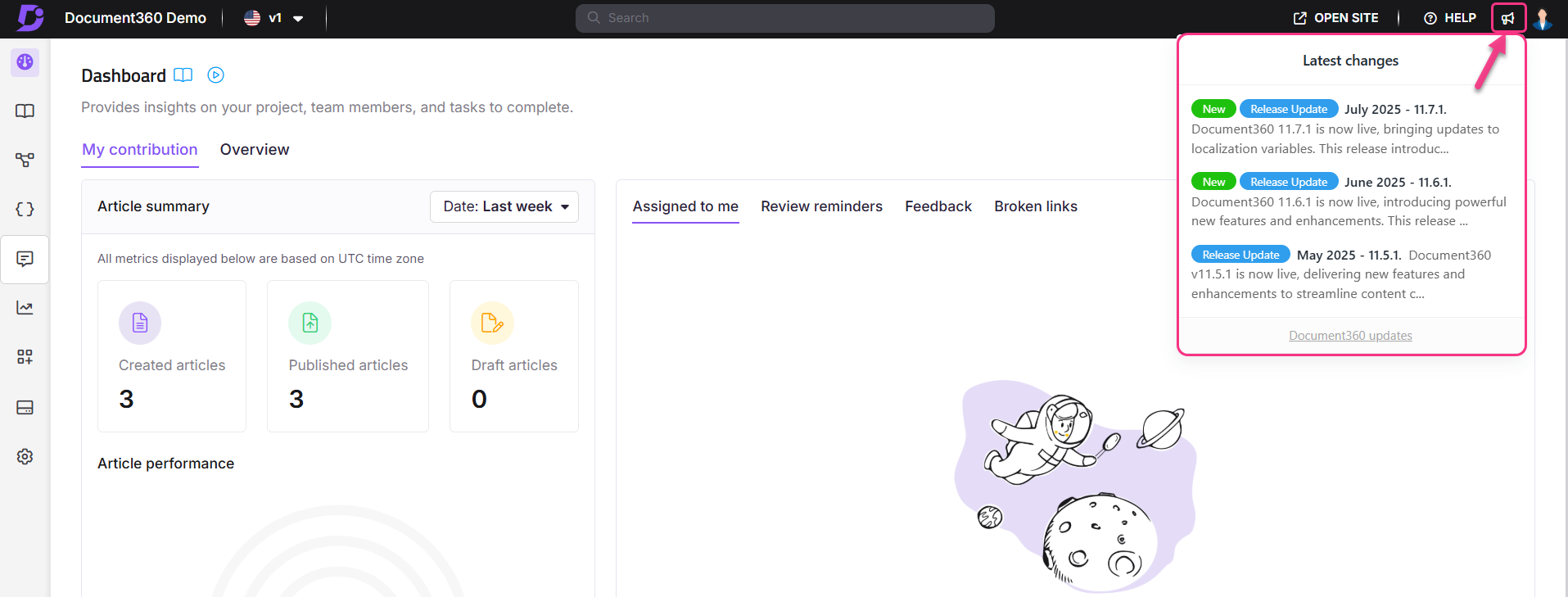This screenshot has height=597, width=1568.
Task: Select the Review reminders tab
Action: pyautogui.click(x=821, y=206)
